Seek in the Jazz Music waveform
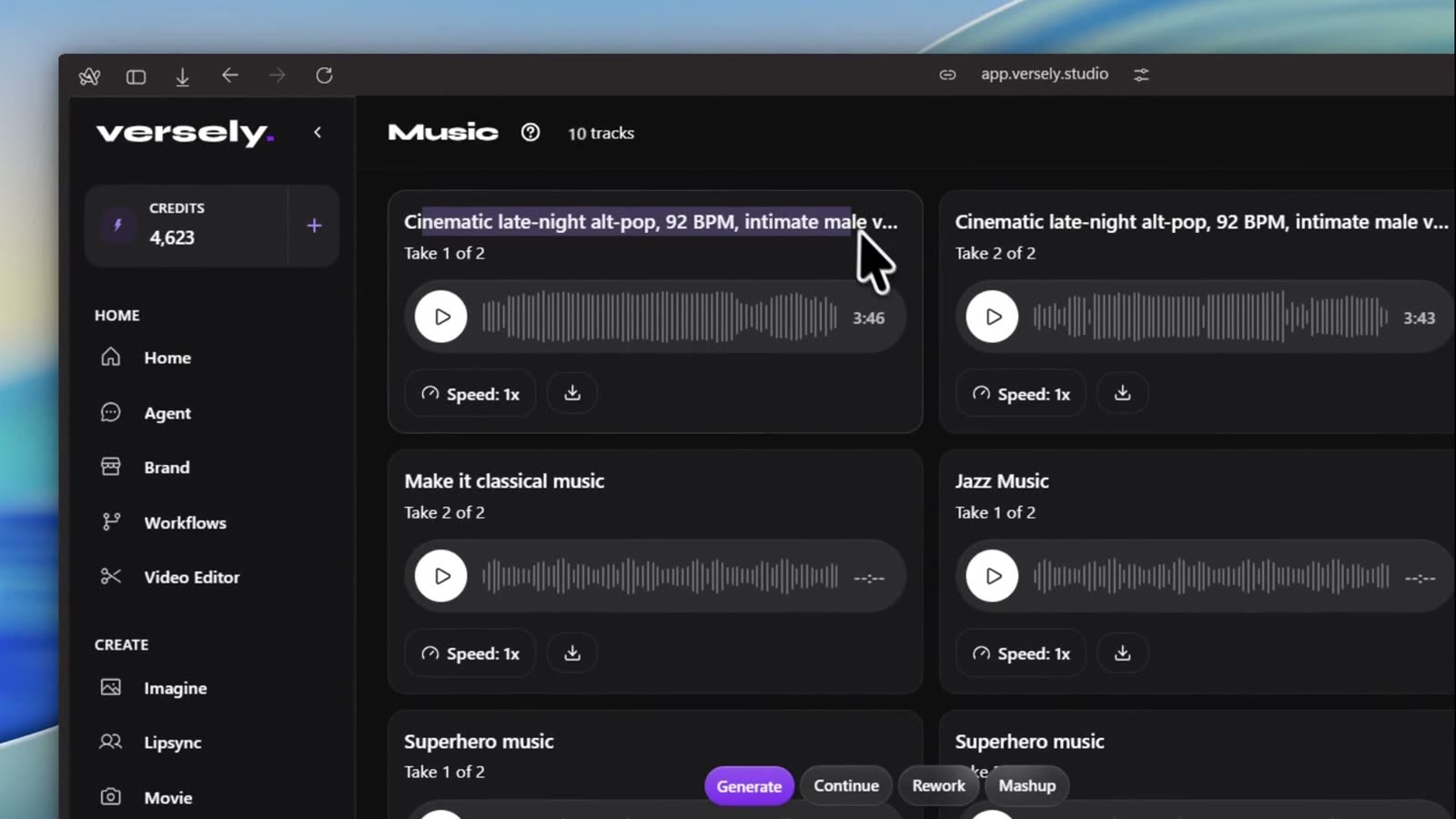1456x819 pixels. click(x=1211, y=576)
